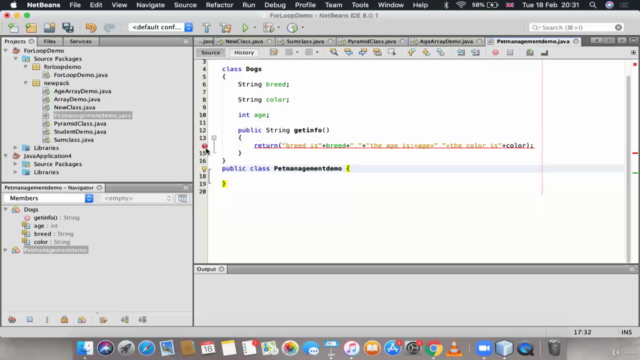Click the Profile Project toolbar icon

[292, 27]
